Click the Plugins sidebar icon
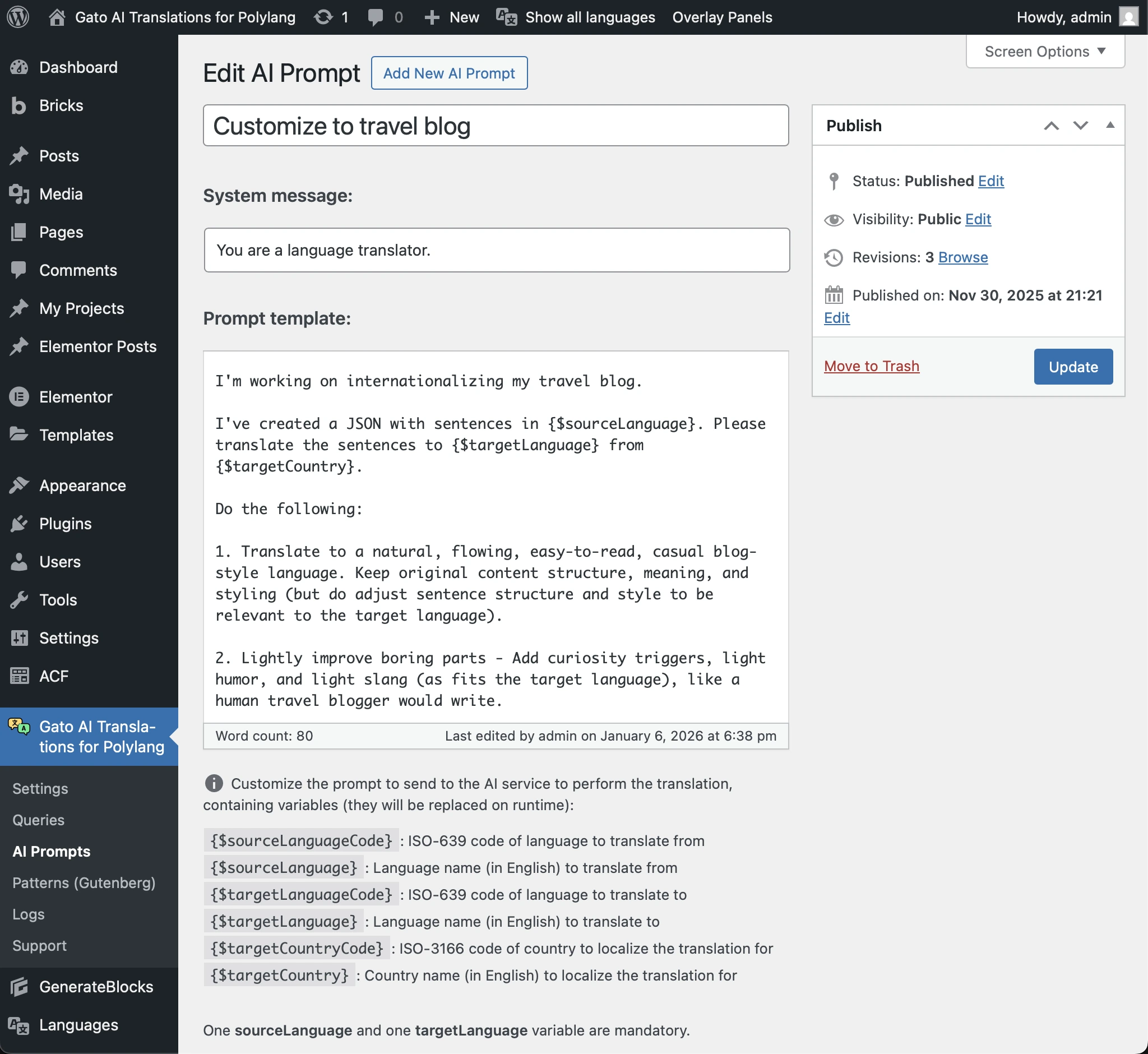 coord(19,524)
